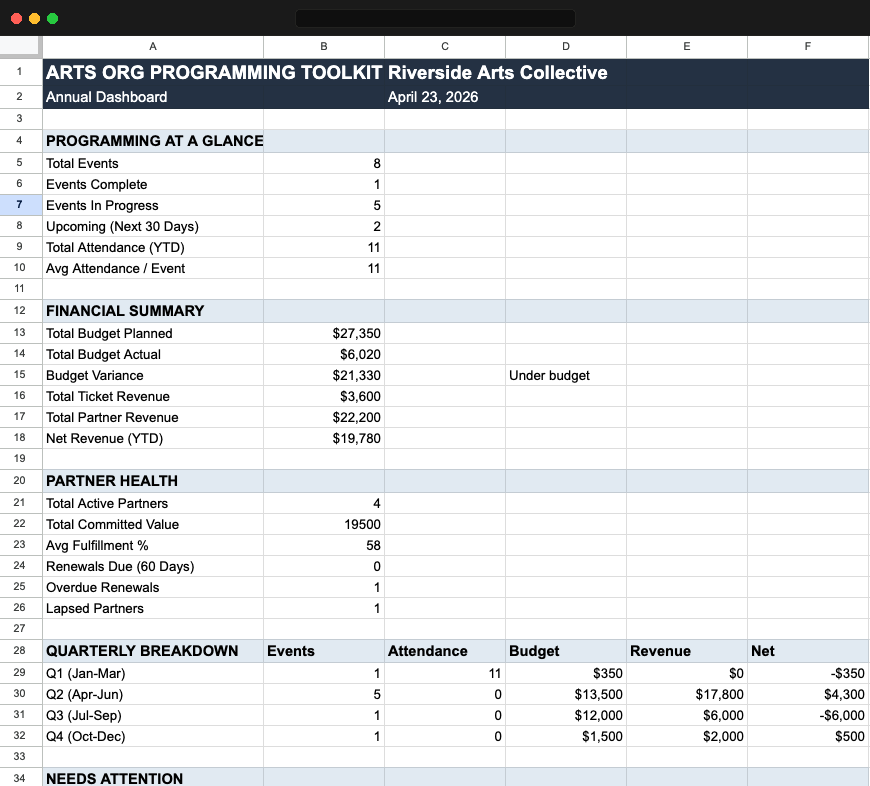This screenshot has width=870, height=786.
Task: Click the 'NEEDS ATTENTION' heading cell
Action: (153, 778)
